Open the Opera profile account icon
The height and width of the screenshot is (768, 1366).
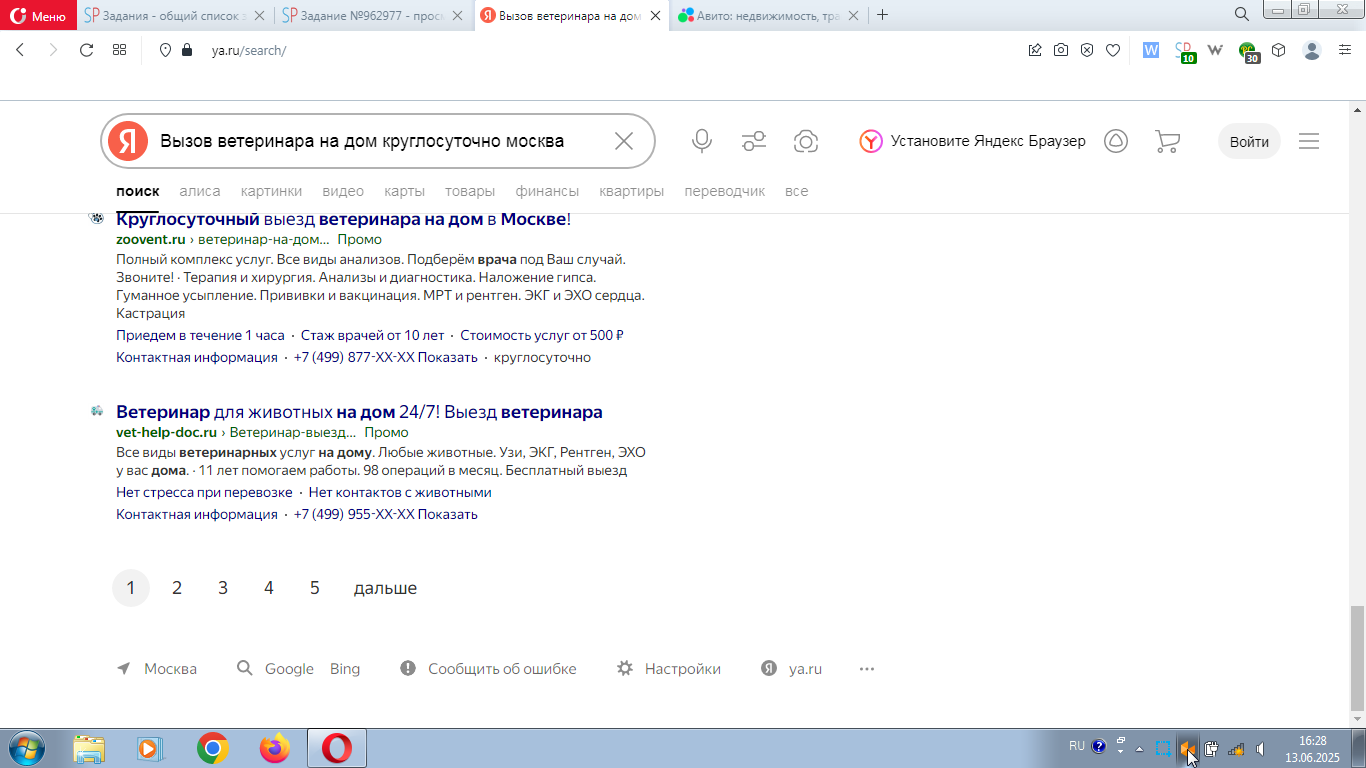tap(1312, 50)
